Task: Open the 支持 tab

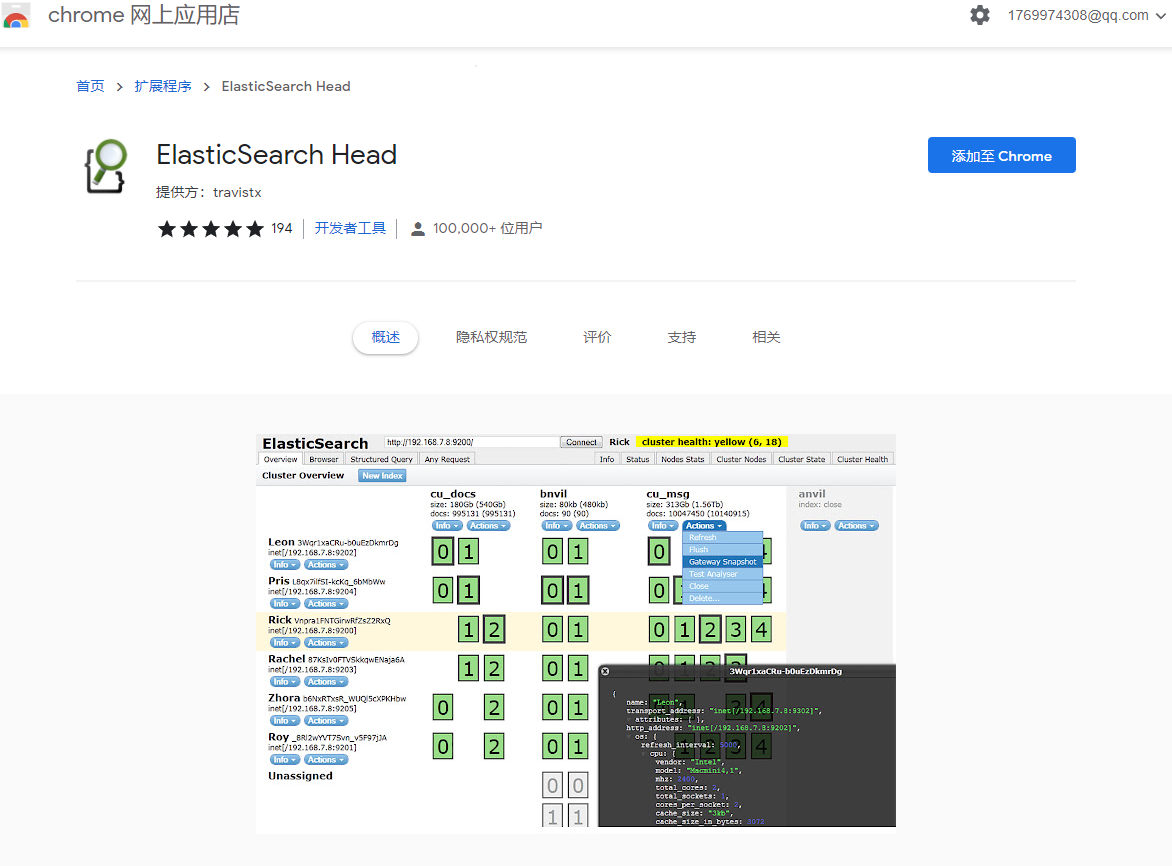Action: click(x=682, y=338)
